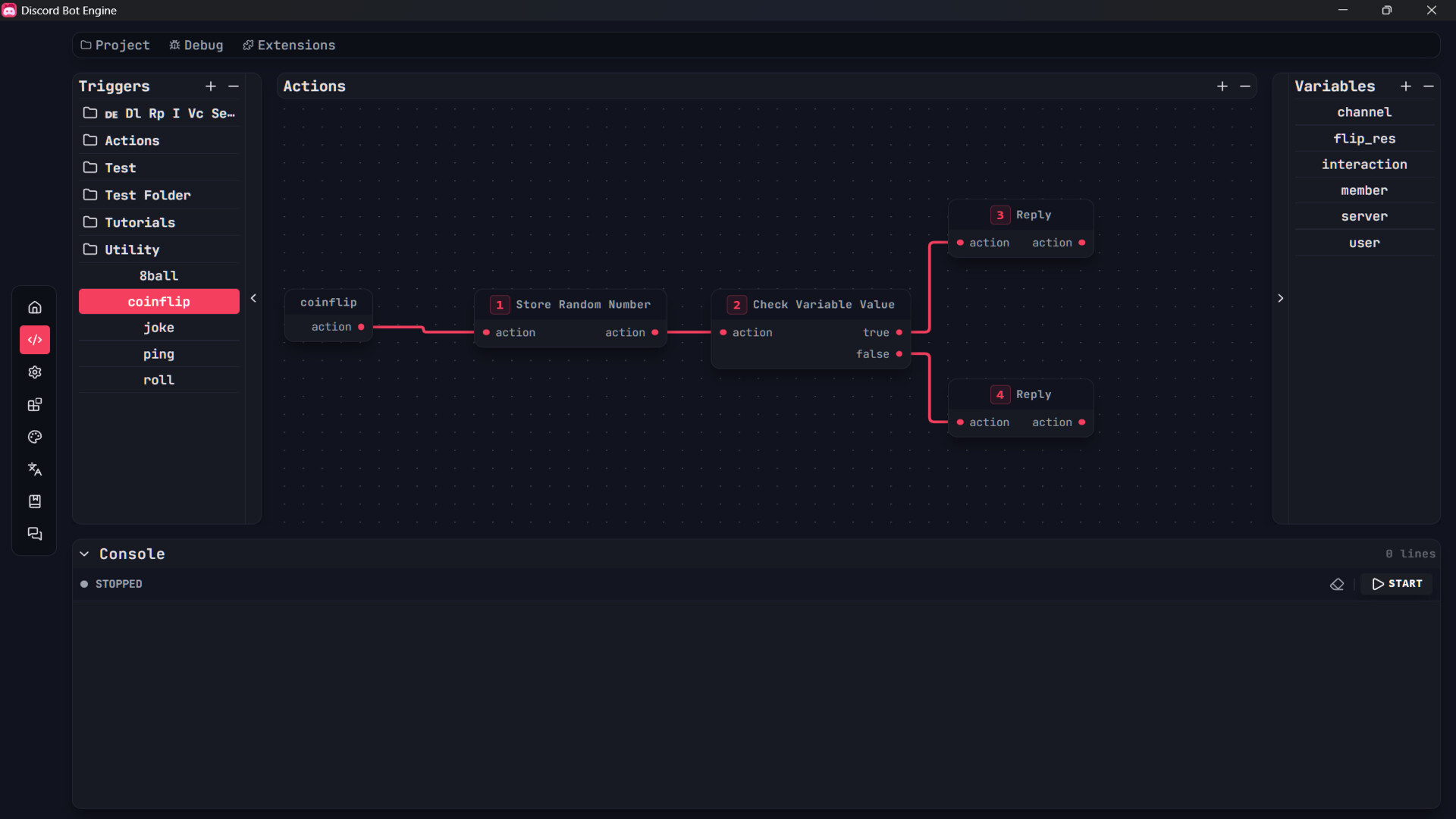Click the chat bubbles icon in the sidebar
The height and width of the screenshot is (819, 1456).
point(35,534)
